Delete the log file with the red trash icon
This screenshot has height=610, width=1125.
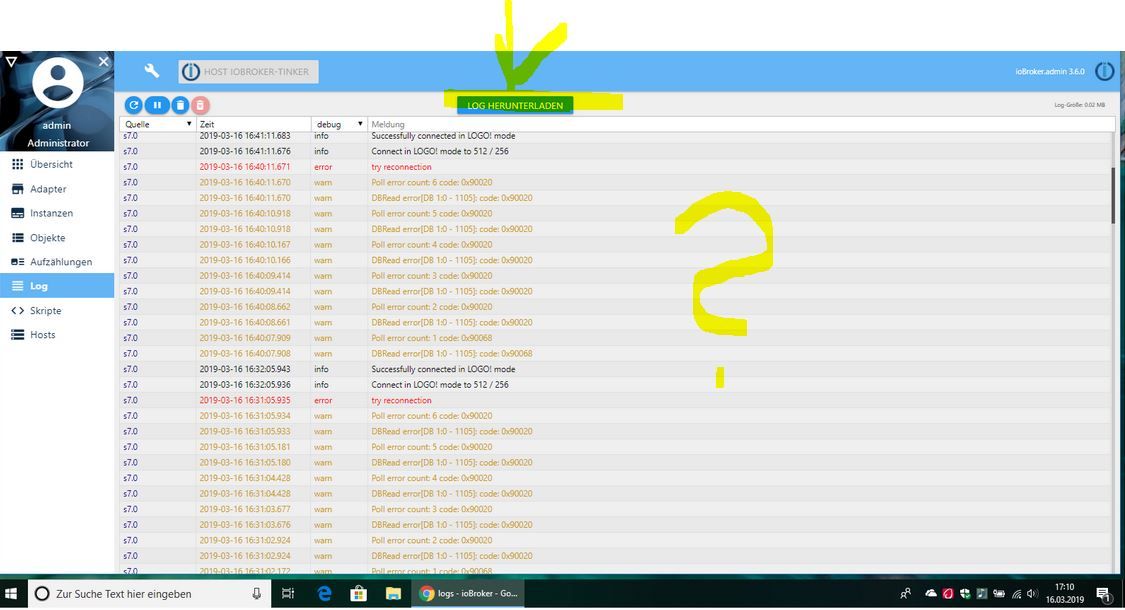pos(200,105)
